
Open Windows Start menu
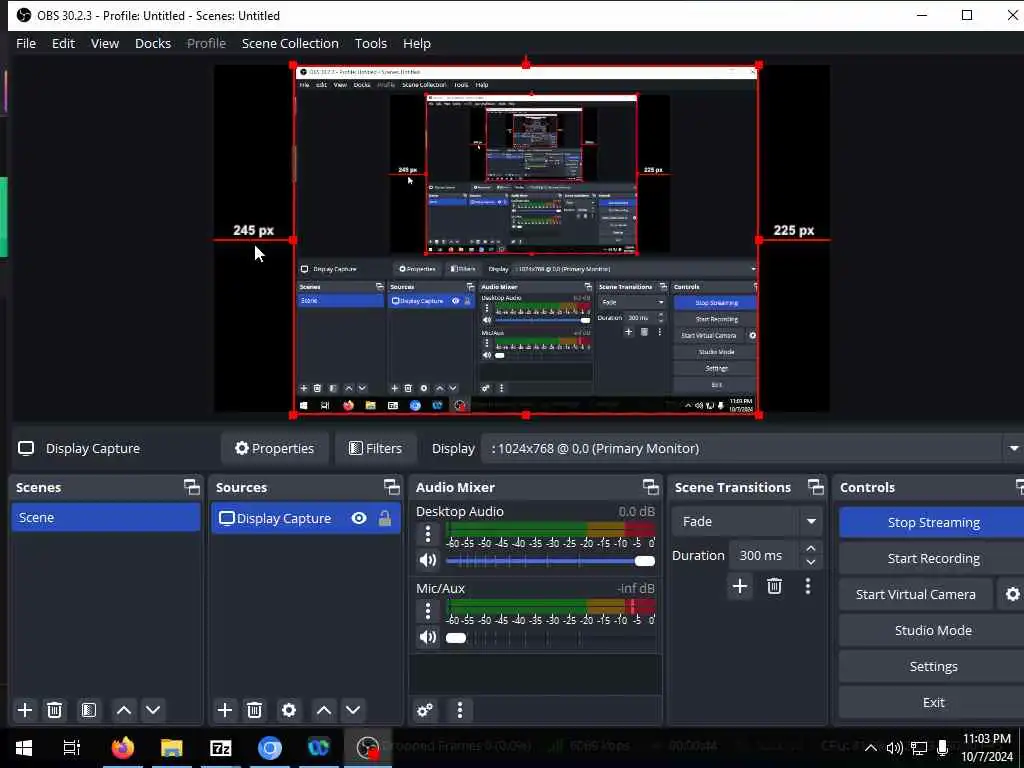coord(24,747)
